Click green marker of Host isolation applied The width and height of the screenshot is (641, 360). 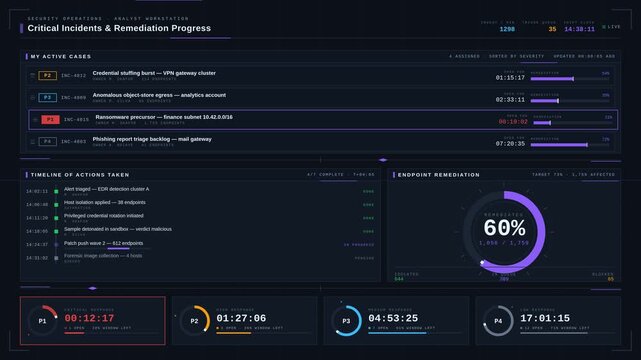point(56,205)
